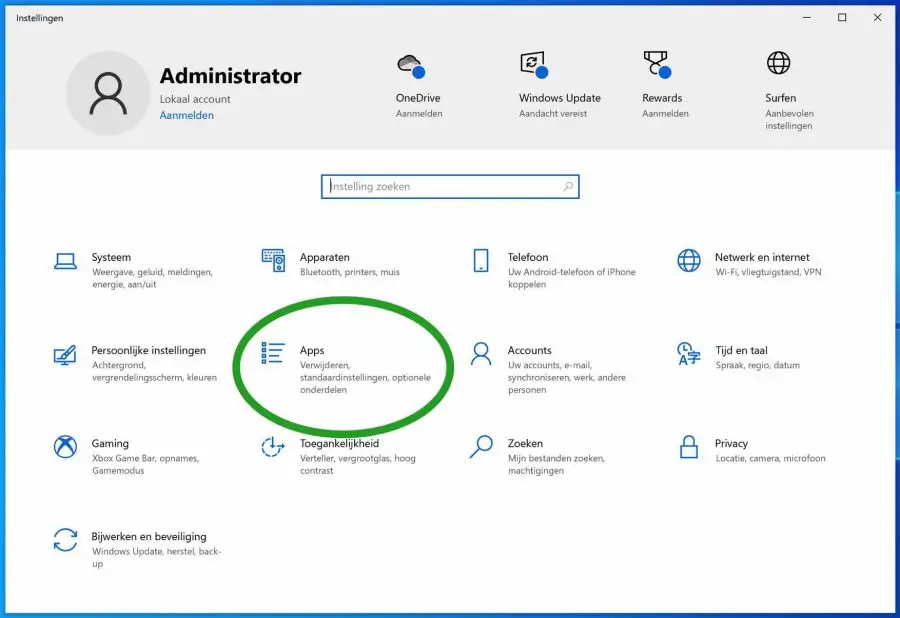
Task: Open the Tijd en taal icon
Action: pos(689,353)
